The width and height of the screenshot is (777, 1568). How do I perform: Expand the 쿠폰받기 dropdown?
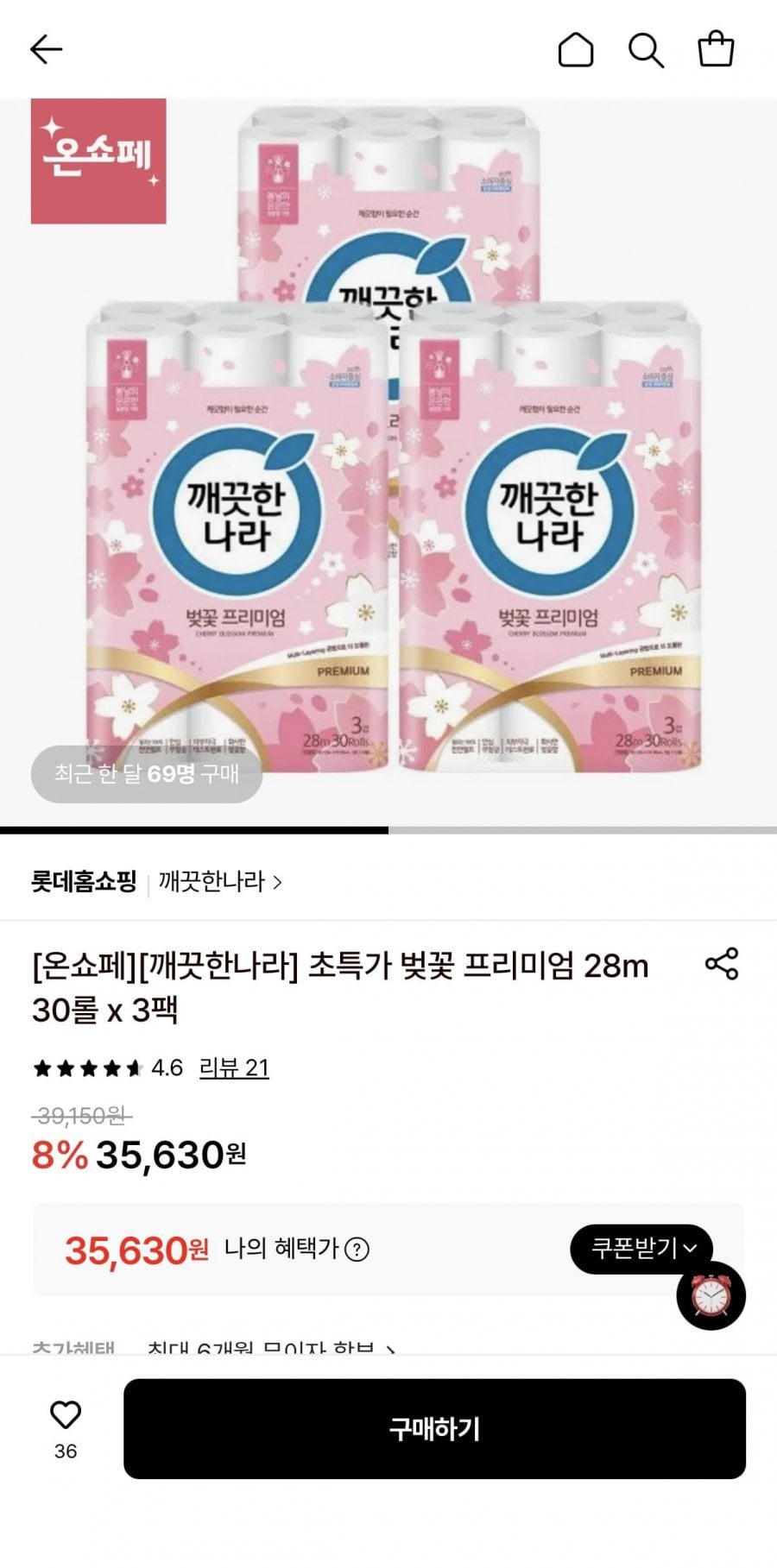[641, 1249]
